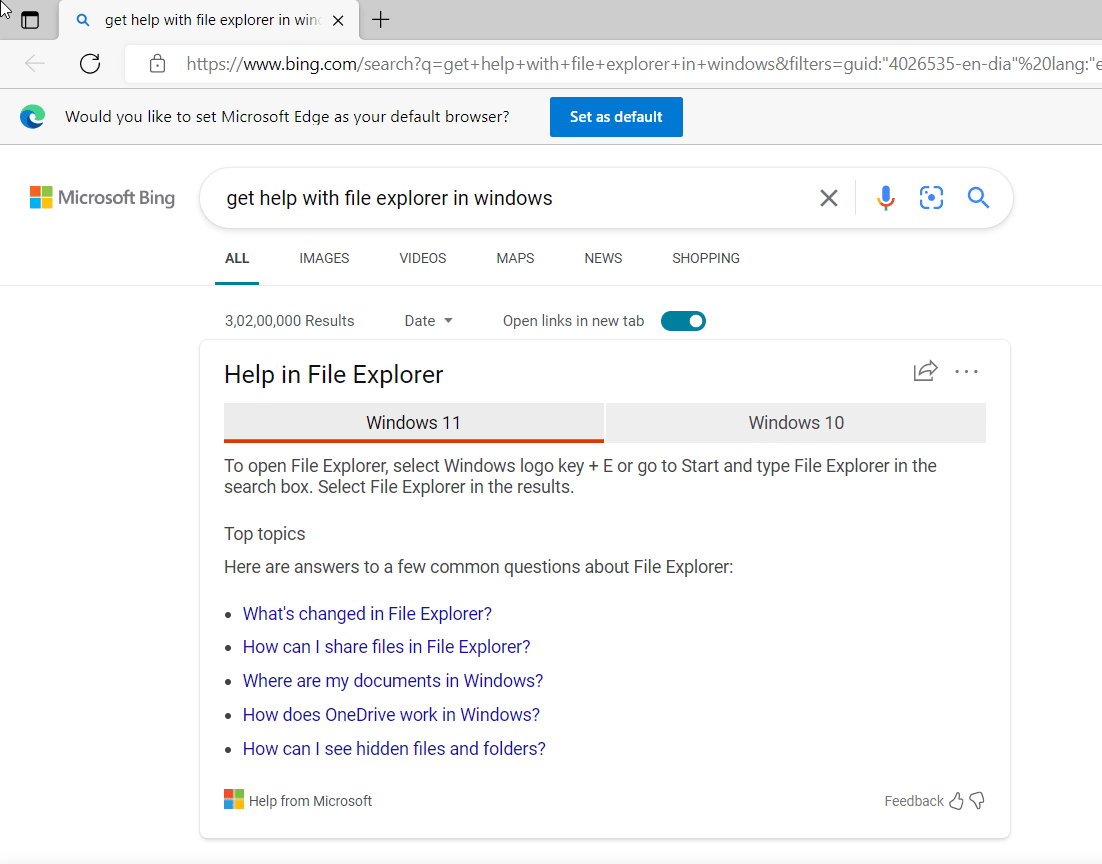Disable Open links in new tab
This screenshot has width=1102, height=864.
683,320
